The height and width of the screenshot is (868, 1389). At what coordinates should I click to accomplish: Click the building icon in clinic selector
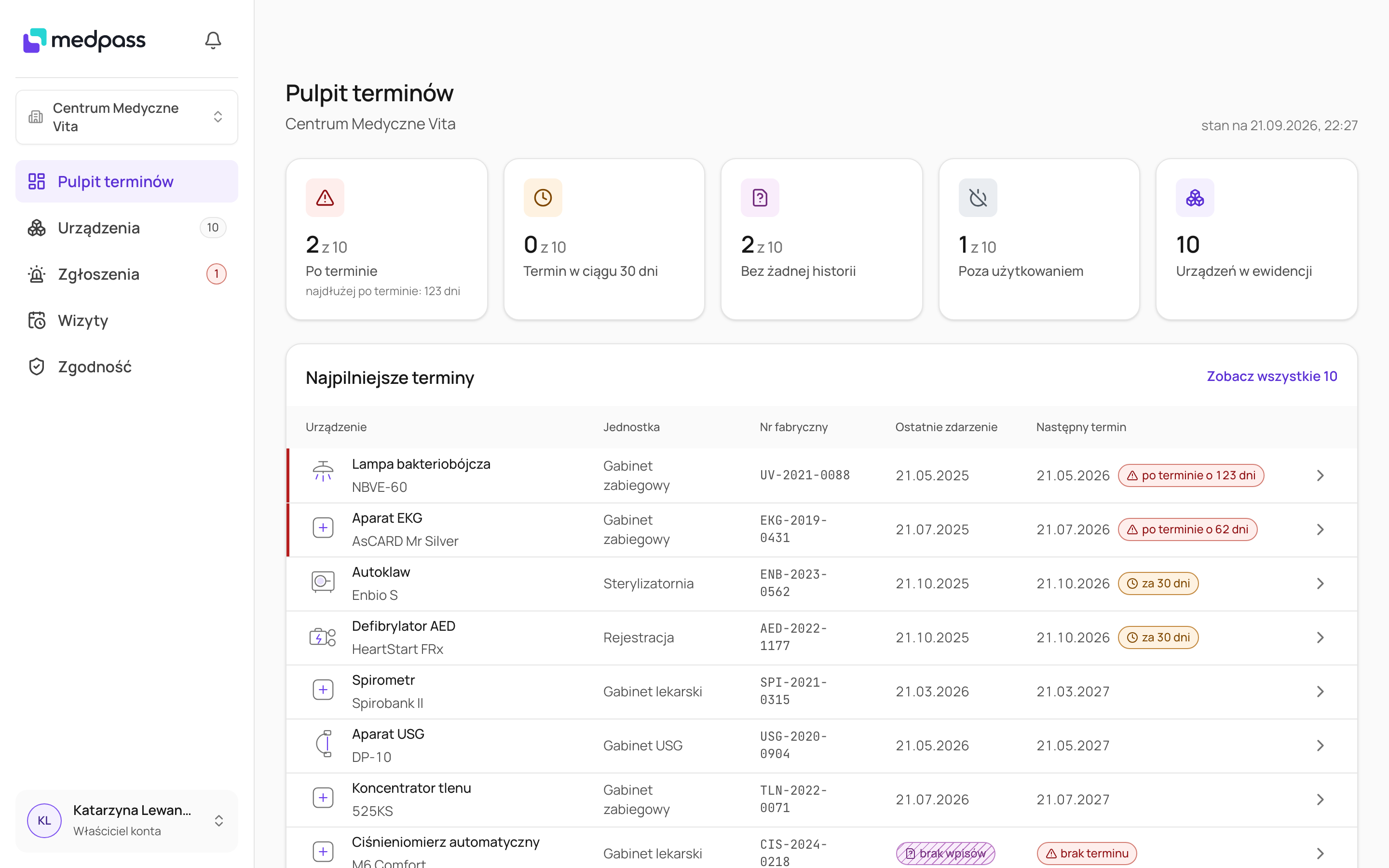click(36, 117)
